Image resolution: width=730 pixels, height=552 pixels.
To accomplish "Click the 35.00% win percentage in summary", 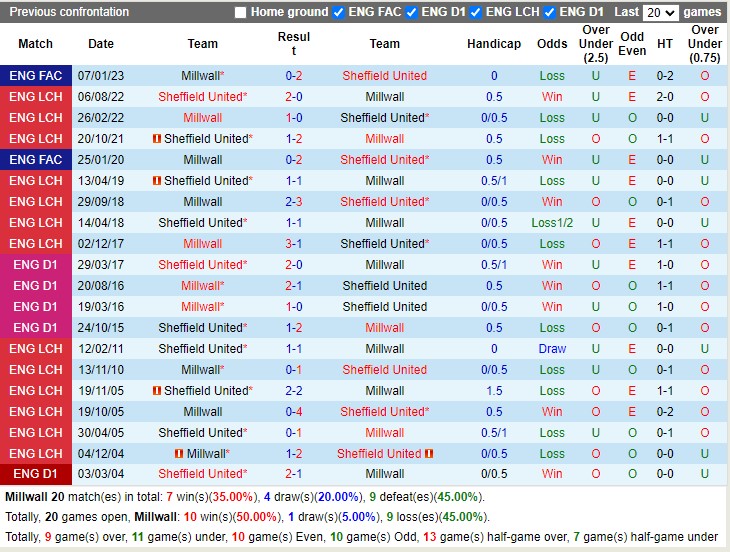I will pos(232,497).
